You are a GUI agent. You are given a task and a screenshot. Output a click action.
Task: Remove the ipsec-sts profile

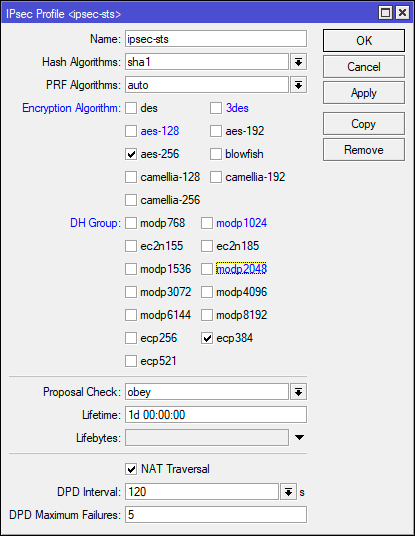pyautogui.click(x=364, y=150)
